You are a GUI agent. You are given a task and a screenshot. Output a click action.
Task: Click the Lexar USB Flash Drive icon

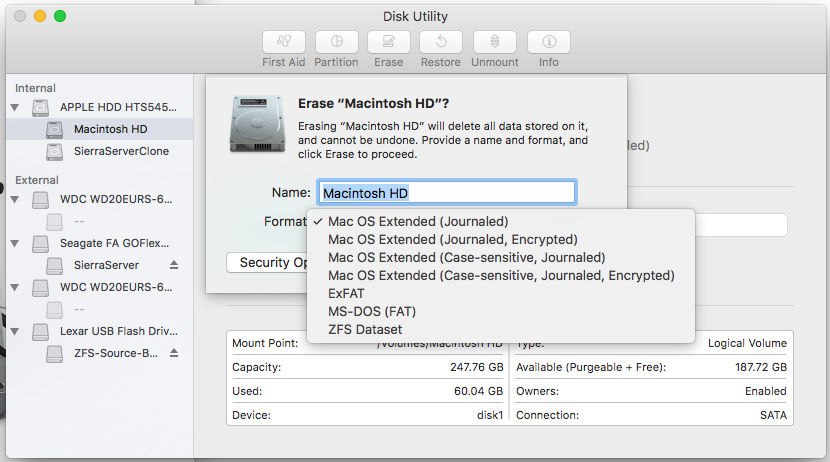(40, 332)
